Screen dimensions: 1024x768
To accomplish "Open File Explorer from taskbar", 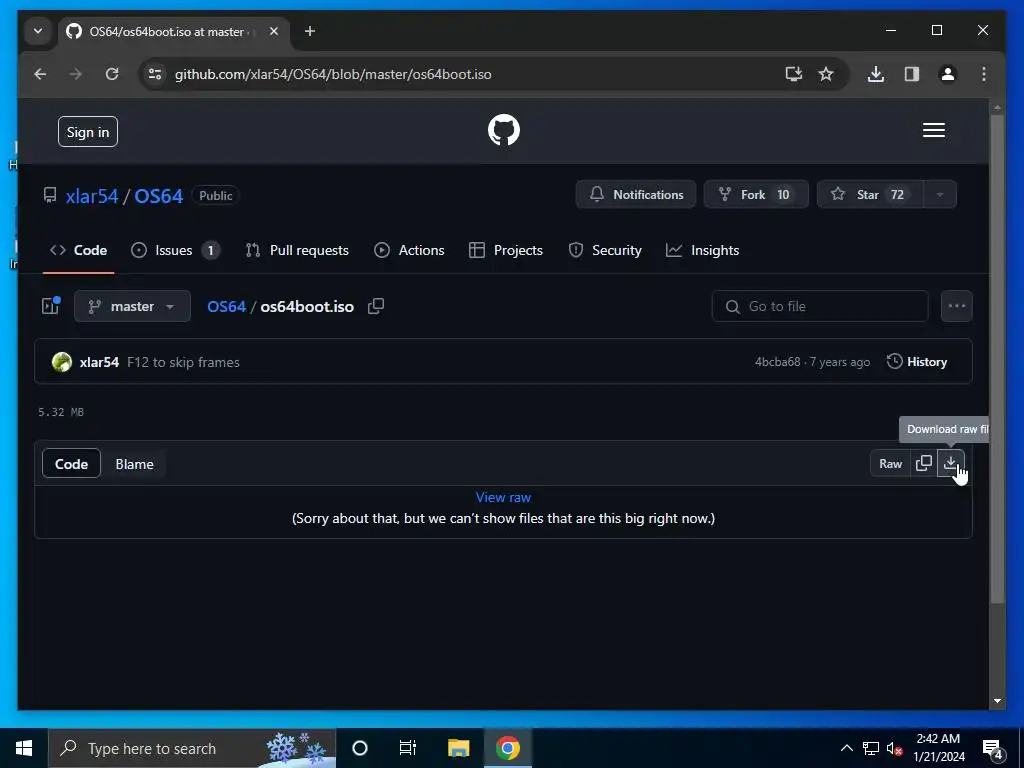I will [x=458, y=748].
